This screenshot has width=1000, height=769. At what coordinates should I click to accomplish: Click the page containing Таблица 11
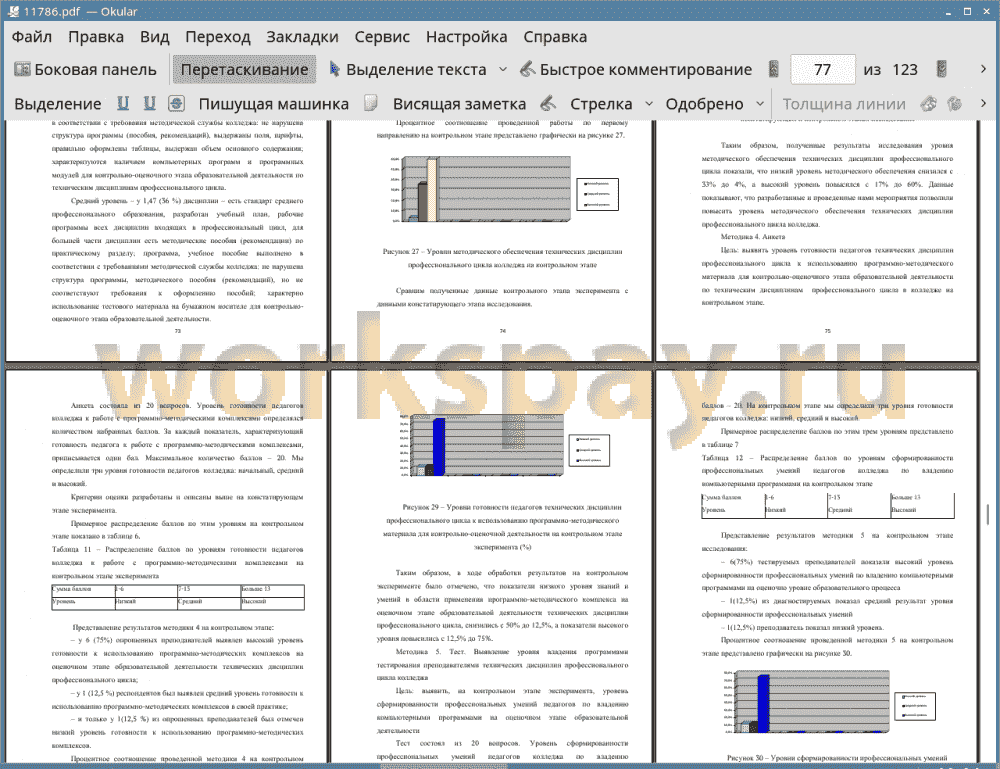(x=166, y=566)
